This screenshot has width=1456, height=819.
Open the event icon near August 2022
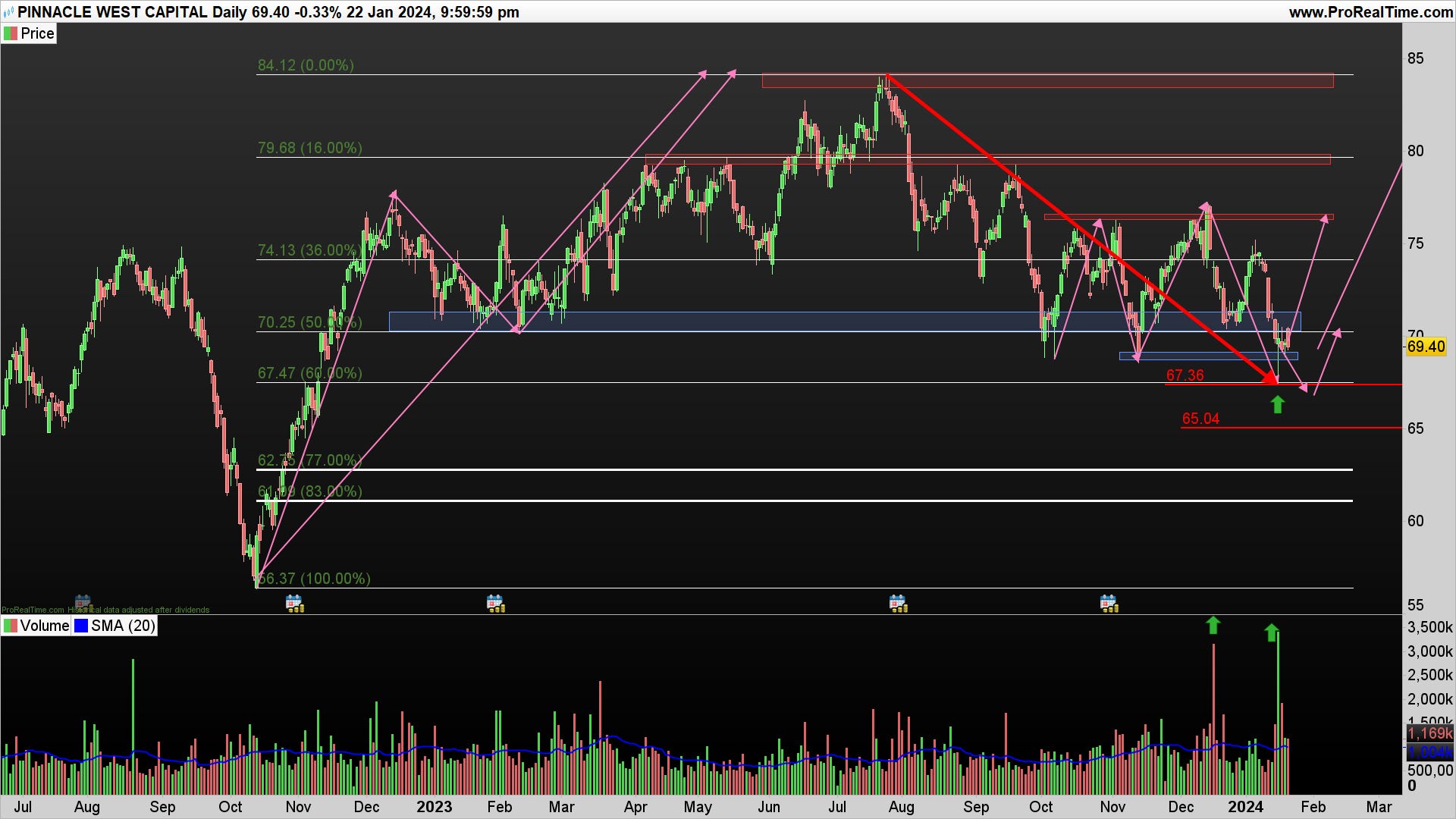pos(83,604)
